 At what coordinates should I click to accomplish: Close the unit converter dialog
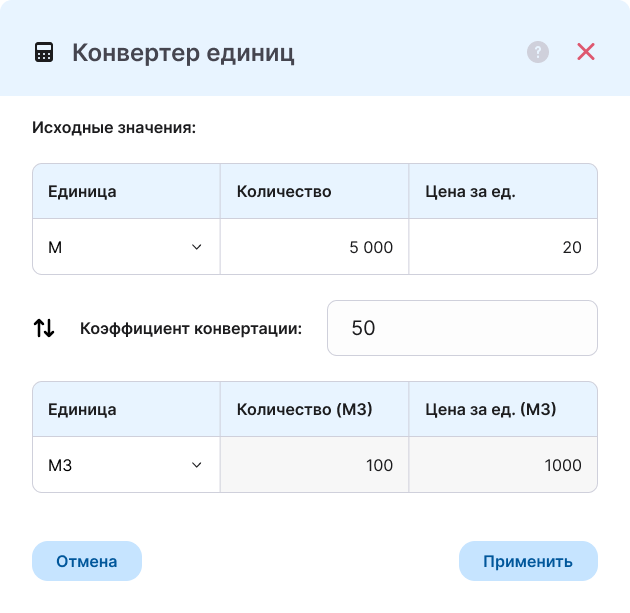click(586, 52)
